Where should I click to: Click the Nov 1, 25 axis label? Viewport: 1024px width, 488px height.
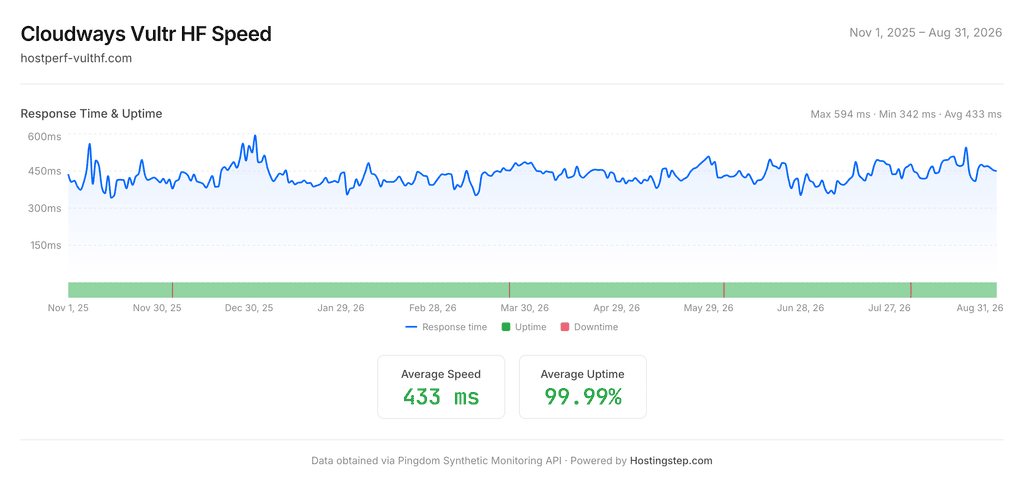click(69, 308)
